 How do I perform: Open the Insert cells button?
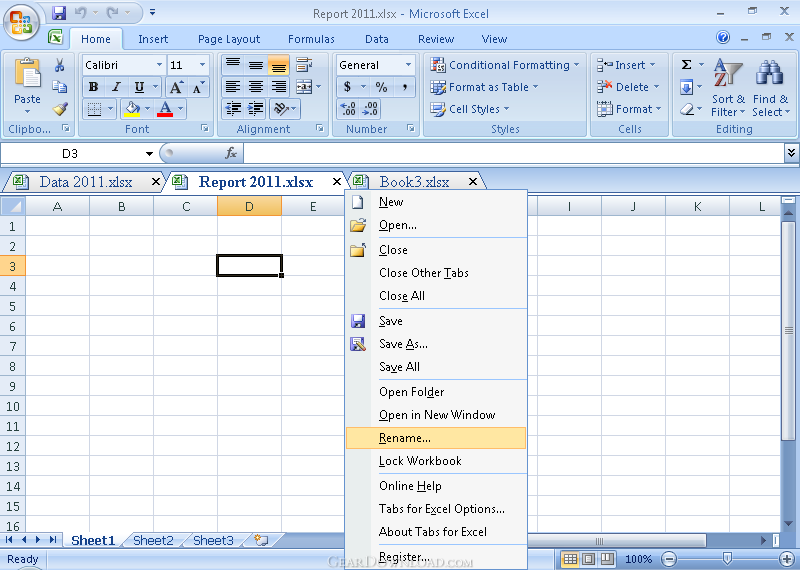pos(626,65)
